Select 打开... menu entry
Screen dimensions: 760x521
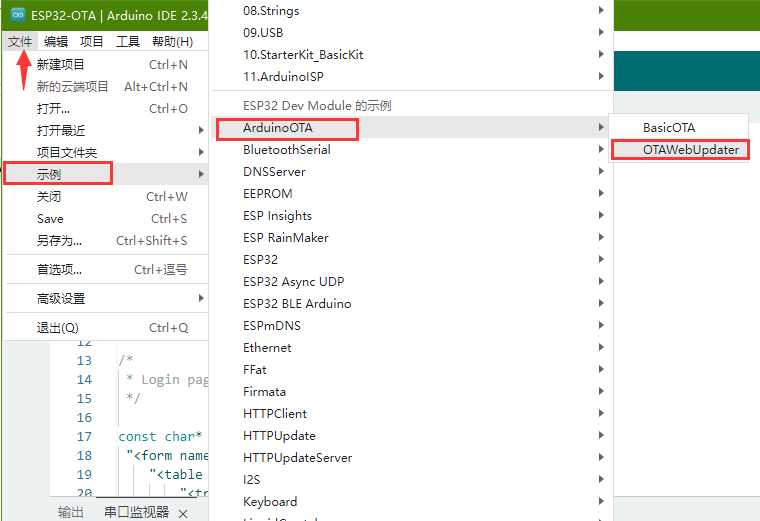coord(106,109)
